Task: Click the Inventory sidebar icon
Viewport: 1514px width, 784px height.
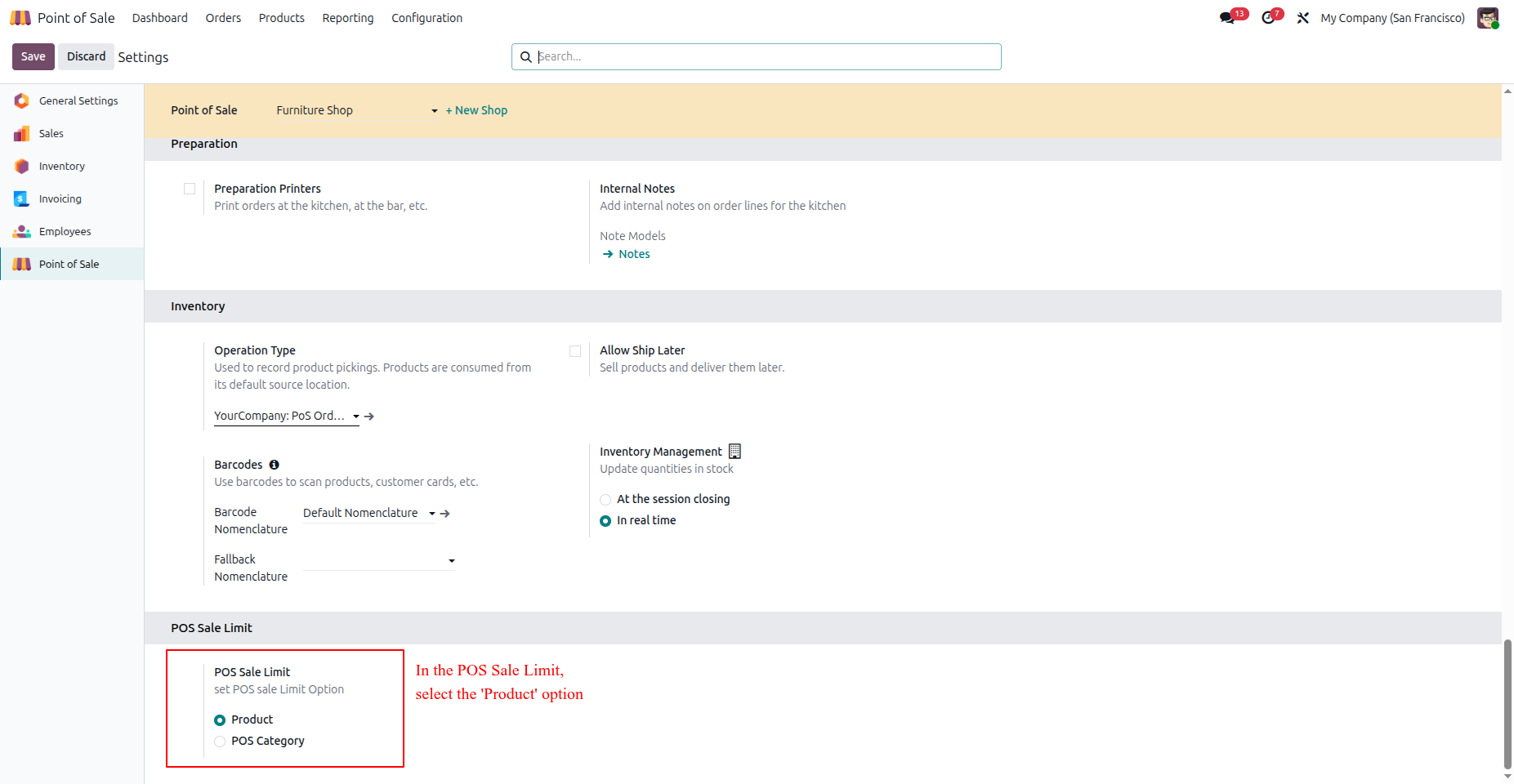Action: [x=22, y=166]
